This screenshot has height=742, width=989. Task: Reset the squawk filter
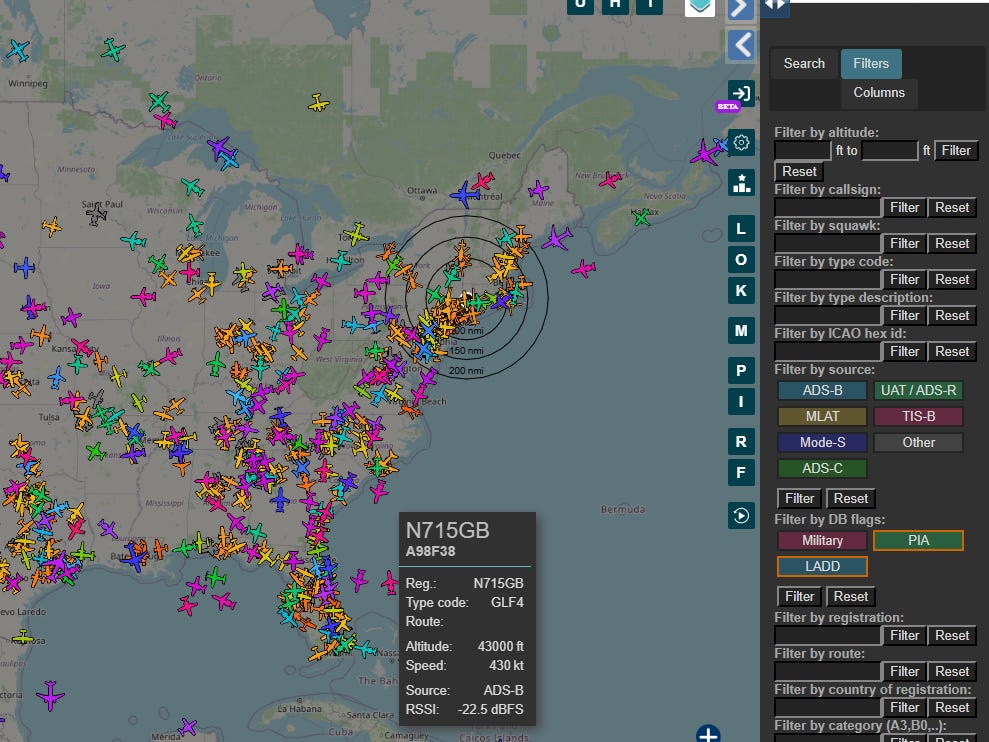(x=952, y=244)
